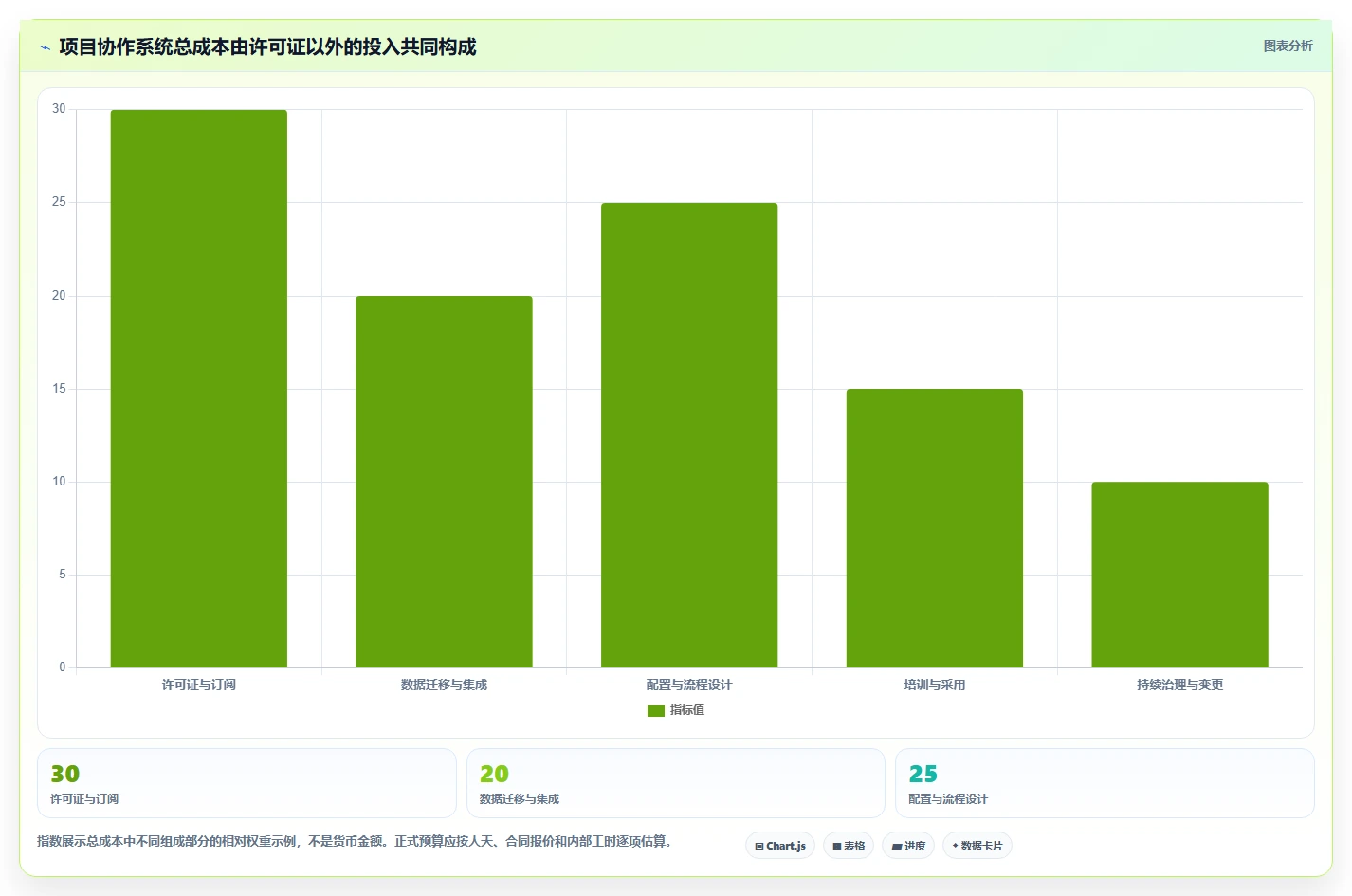
Task: Click the Chart.js chip
Action: pyautogui.click(x=780, y=846)
